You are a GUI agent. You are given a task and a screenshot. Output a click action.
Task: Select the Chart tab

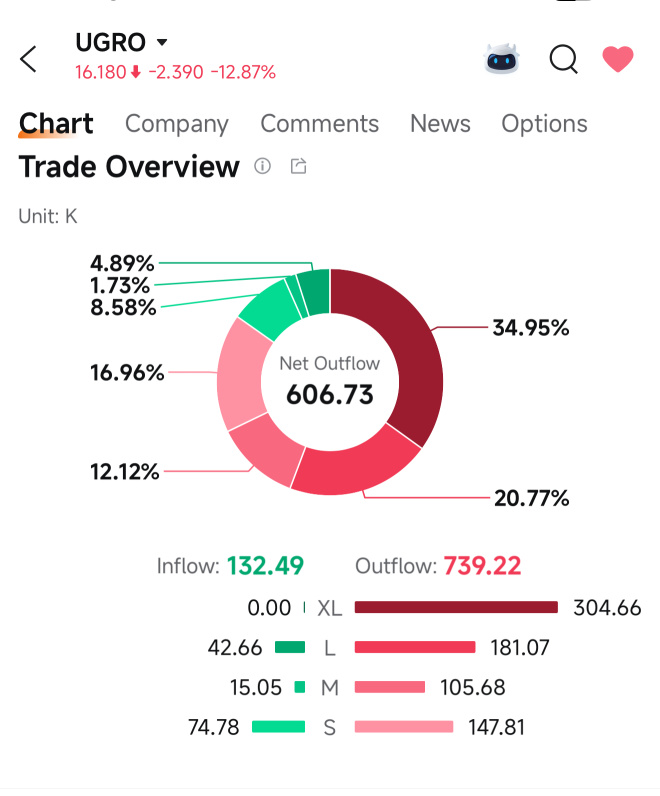click(56, 123)
